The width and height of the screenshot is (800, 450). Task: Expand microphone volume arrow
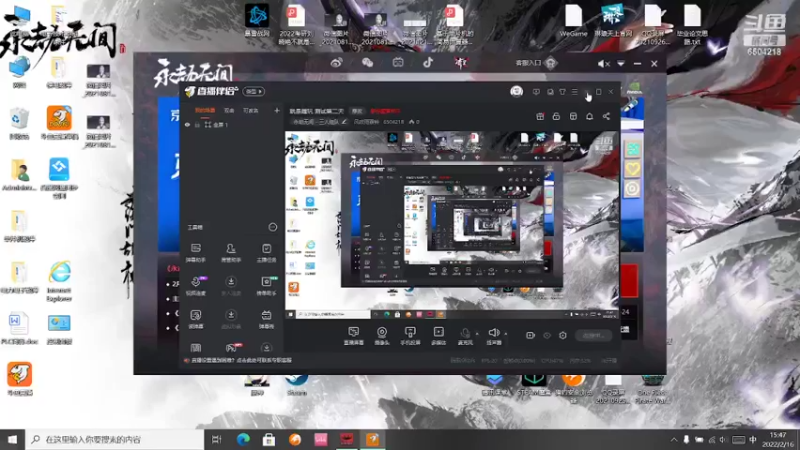(x=478, y=334)
